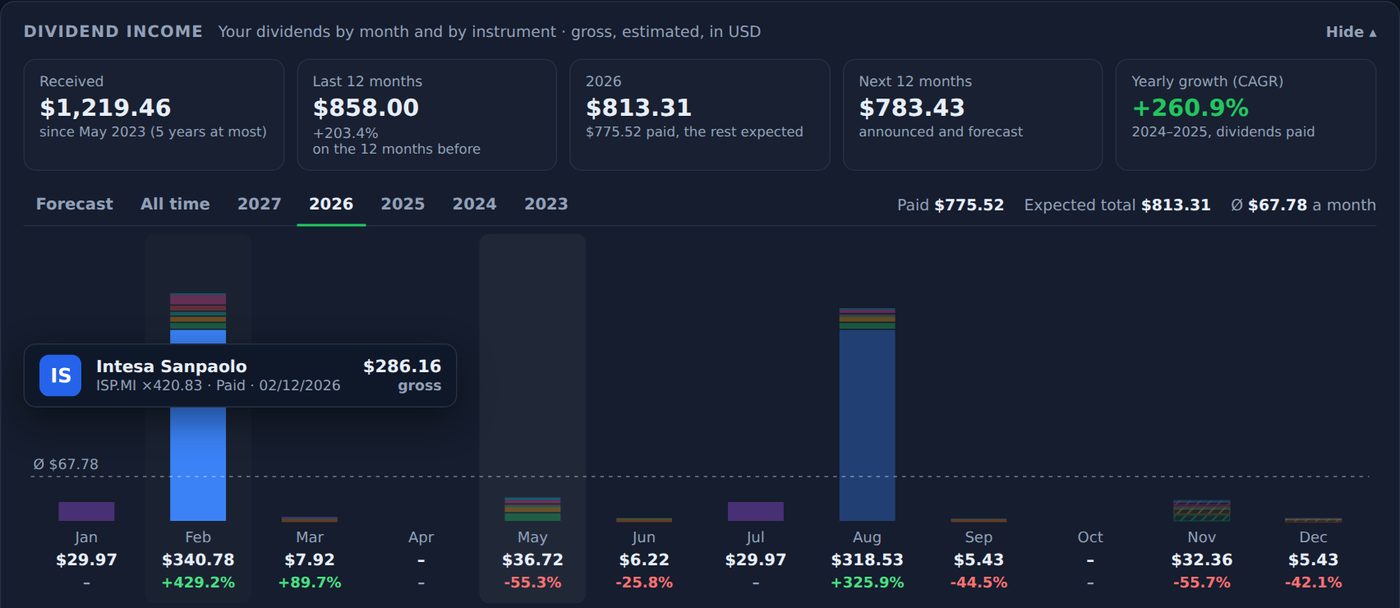Click the Paid $775.52 summary text
This screenshot has height=608, width=1400.
(x=950, y=205)
